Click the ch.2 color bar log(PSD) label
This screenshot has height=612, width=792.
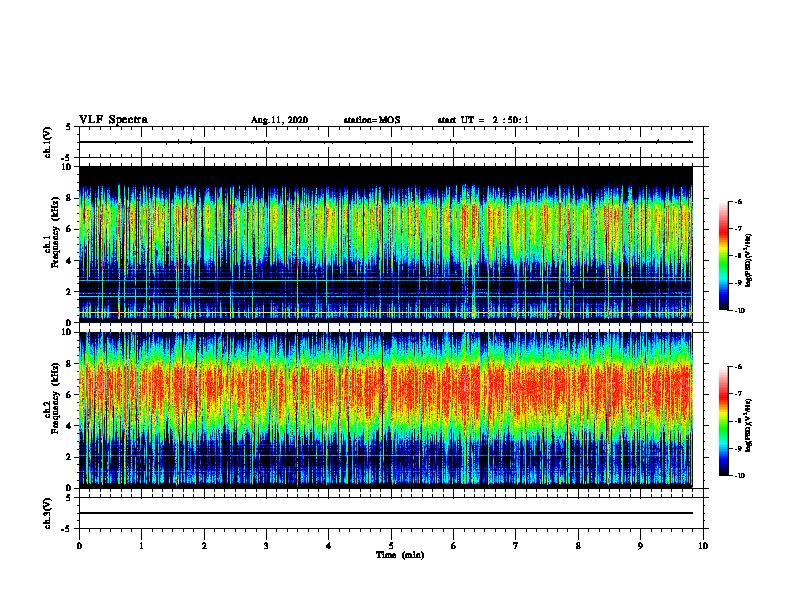pos(748,425)
